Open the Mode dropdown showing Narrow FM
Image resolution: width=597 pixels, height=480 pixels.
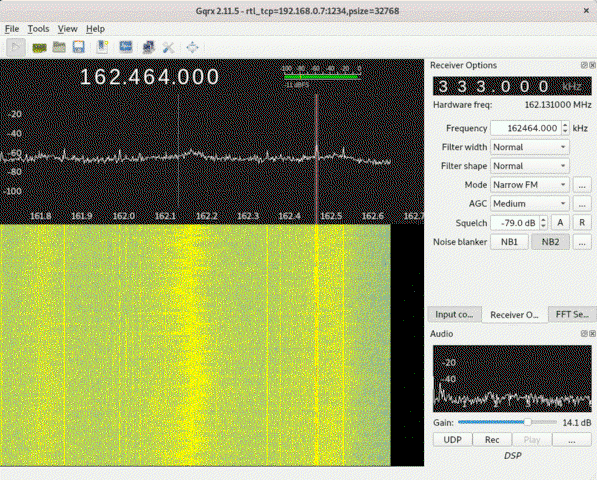(530, 185)
